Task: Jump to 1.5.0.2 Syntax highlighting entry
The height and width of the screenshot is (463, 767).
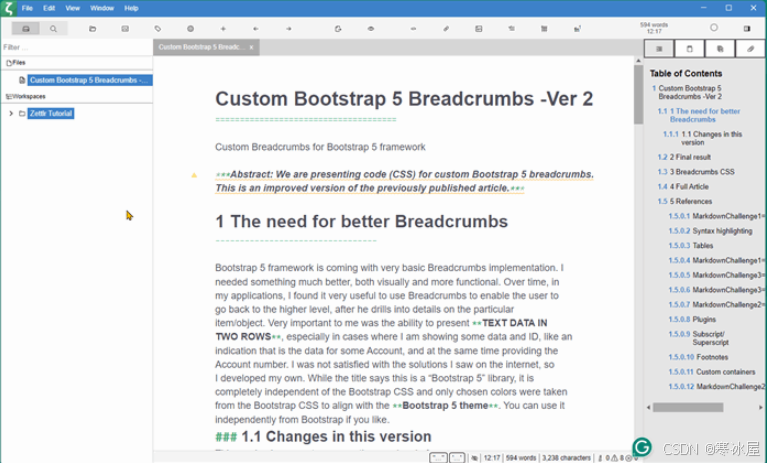Action: [x=710, y=231]
